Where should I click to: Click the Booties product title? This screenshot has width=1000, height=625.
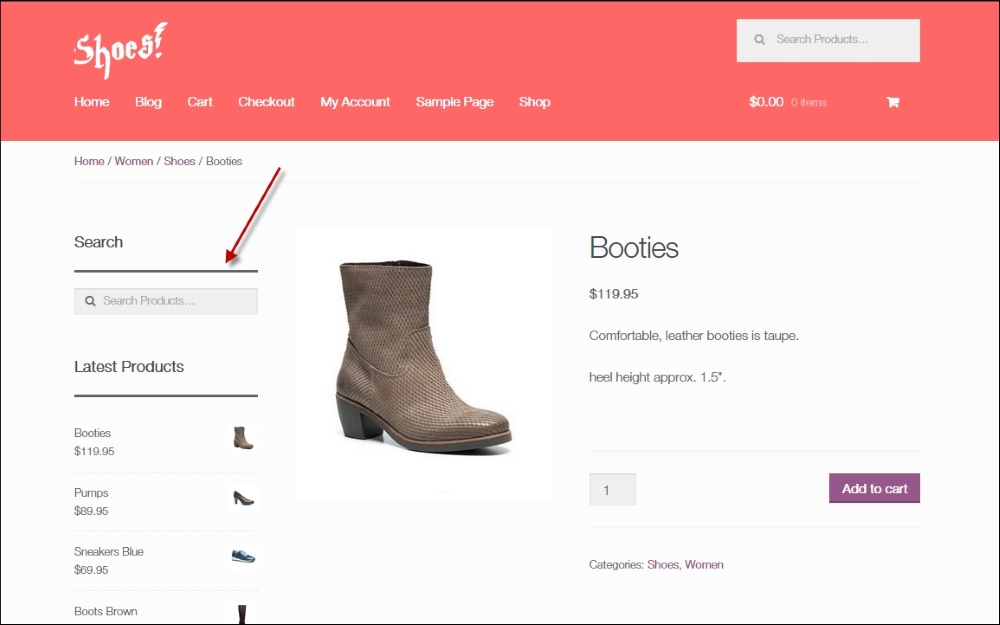pyautogui.click(x=634, y=247)
